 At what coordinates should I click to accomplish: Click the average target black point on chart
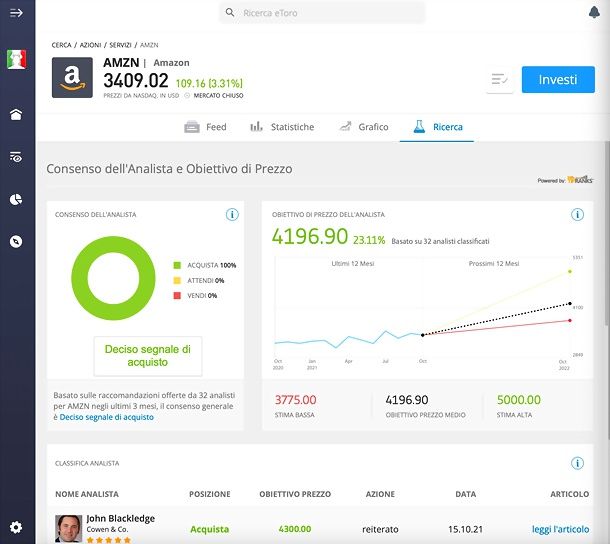(x=570, y=304)
